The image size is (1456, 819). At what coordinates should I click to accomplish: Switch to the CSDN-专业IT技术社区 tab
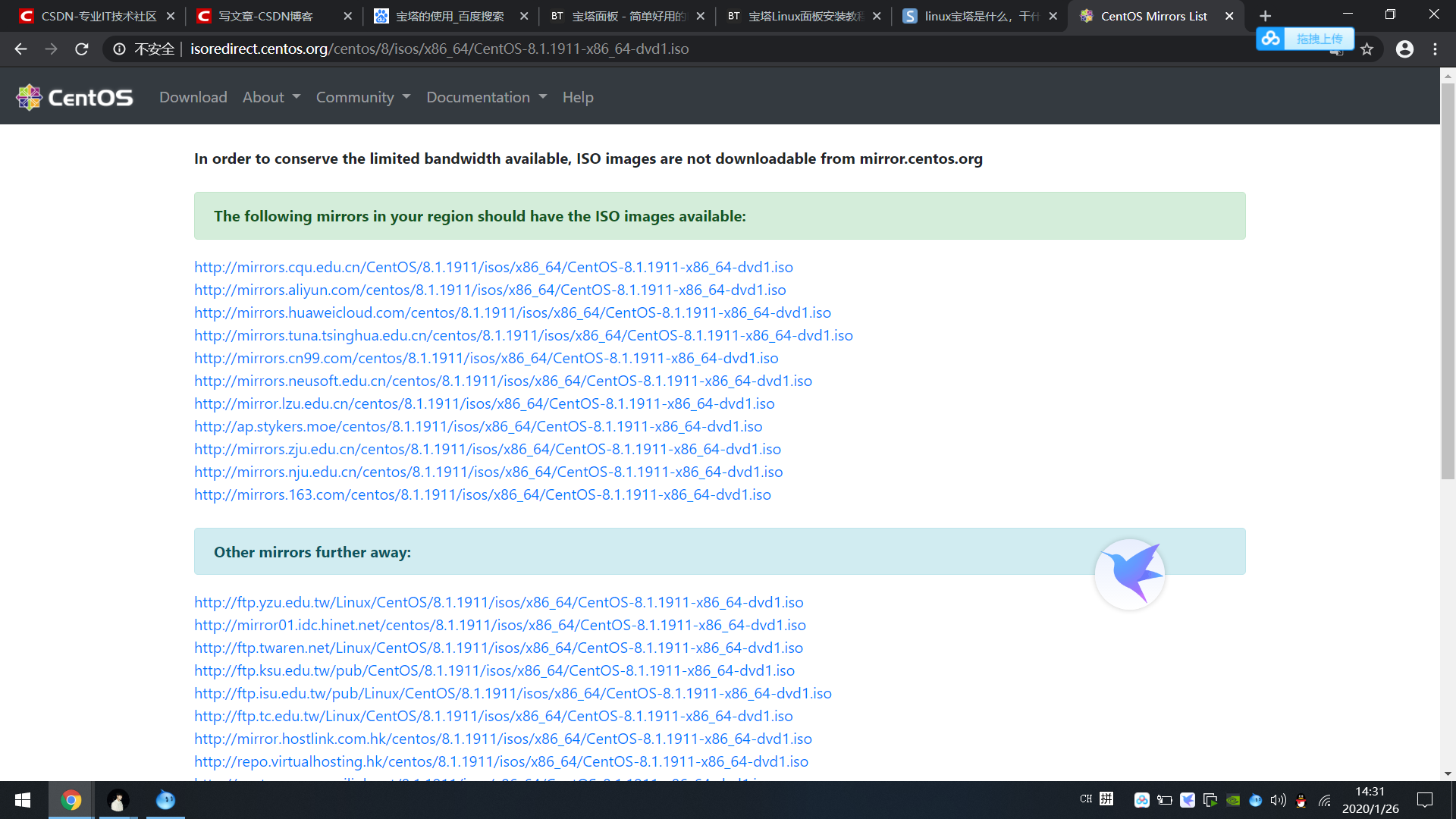89,16
